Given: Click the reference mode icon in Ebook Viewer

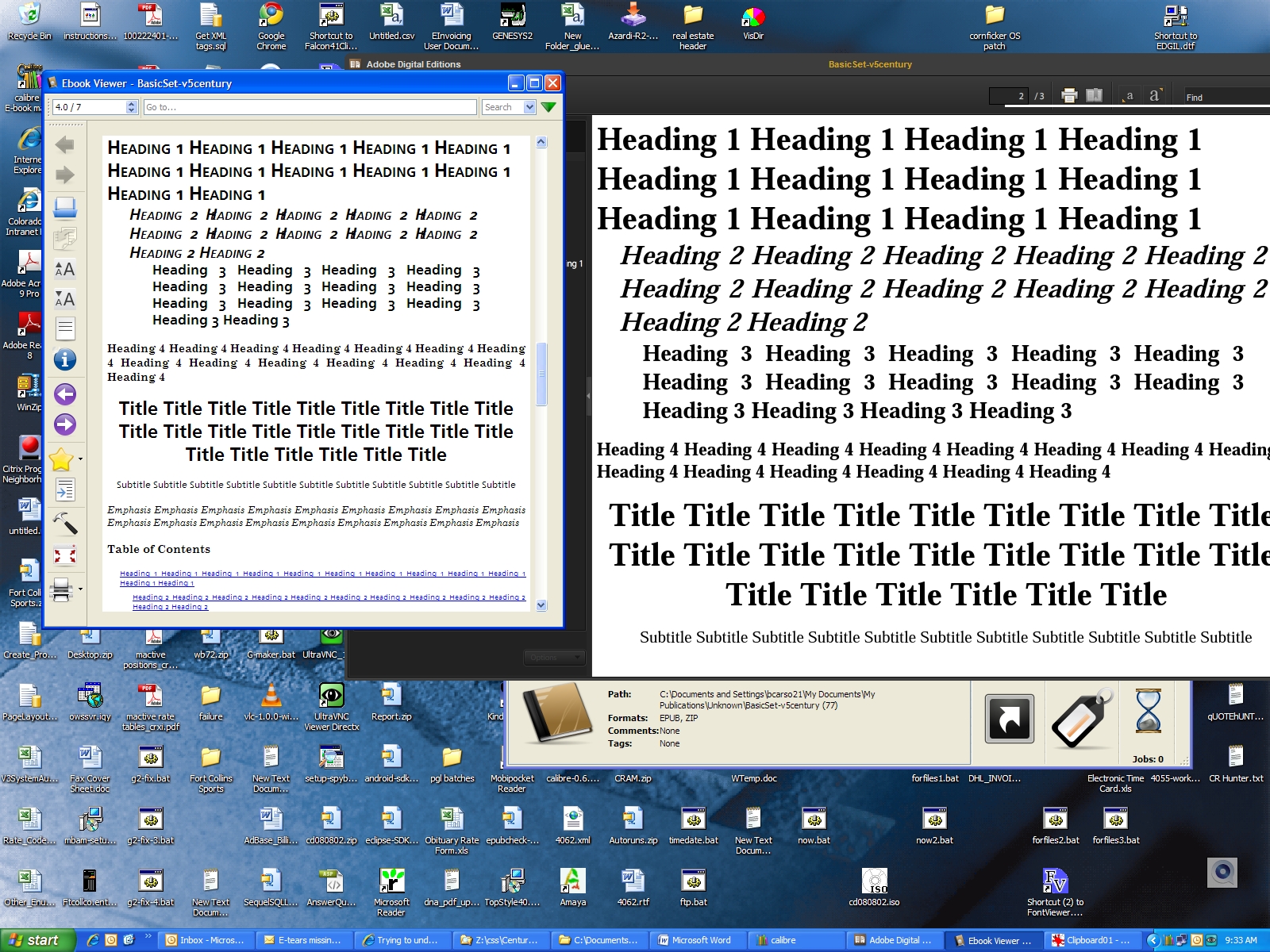Looking at the screenshot, I should pyautogui.click(x=65, y=490).
